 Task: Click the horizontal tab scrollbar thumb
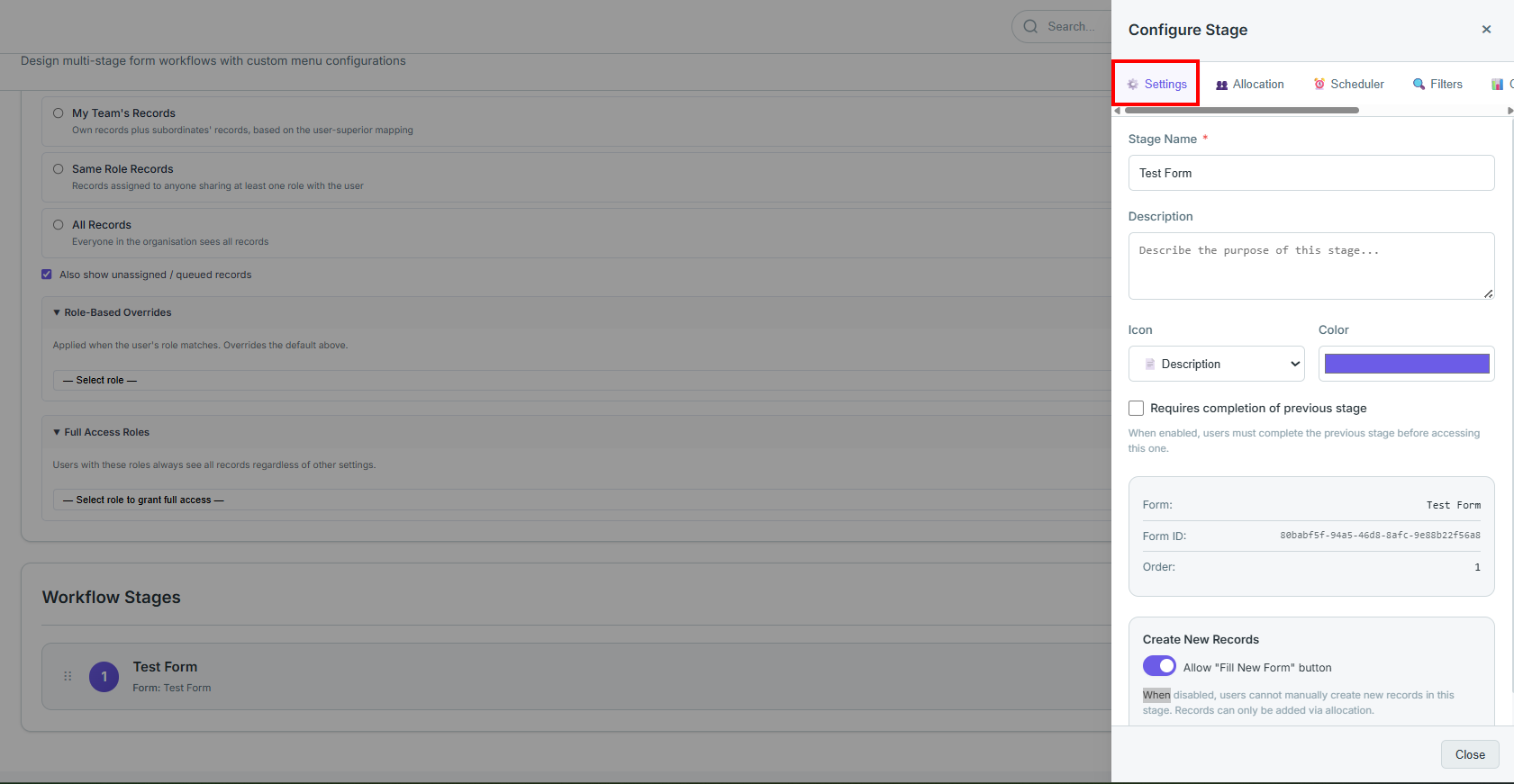click(x=1241, y=110)
